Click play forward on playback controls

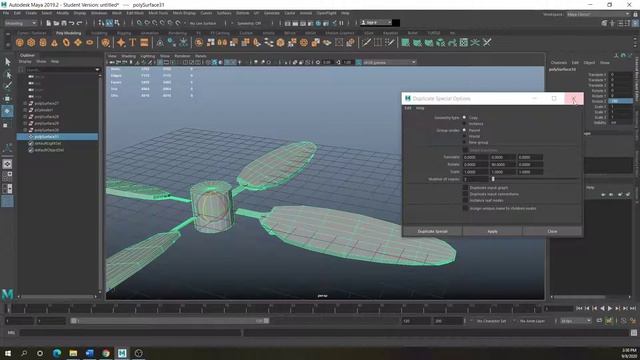610,309
